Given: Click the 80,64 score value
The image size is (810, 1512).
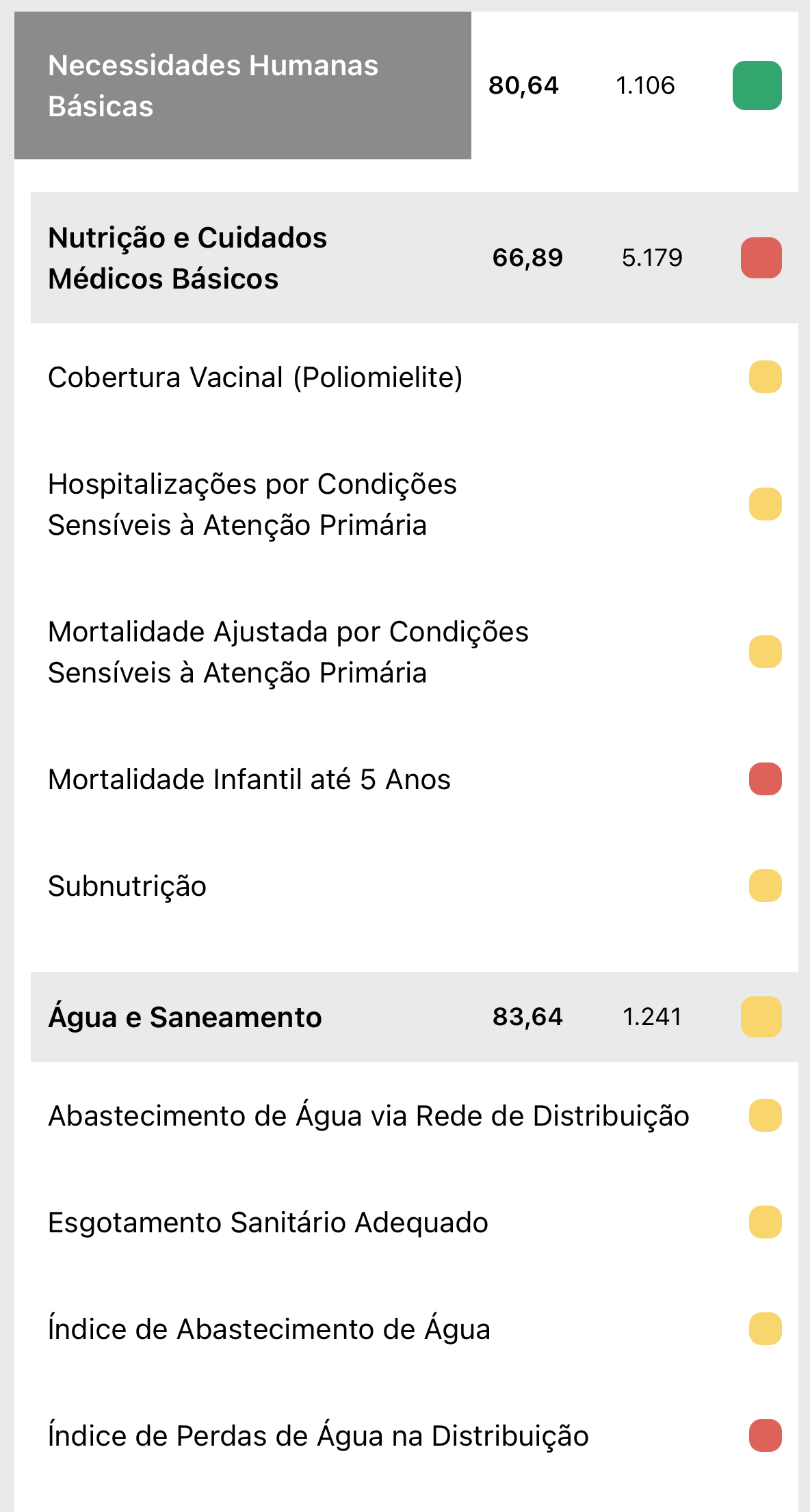Looking at the screenshot, I should [523, 85].
